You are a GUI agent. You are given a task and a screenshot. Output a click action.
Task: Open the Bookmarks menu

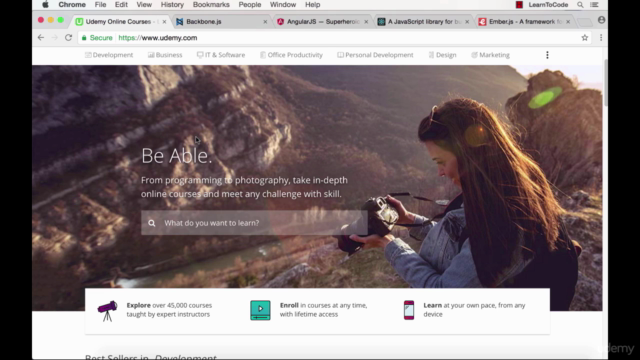click(211, 4)
